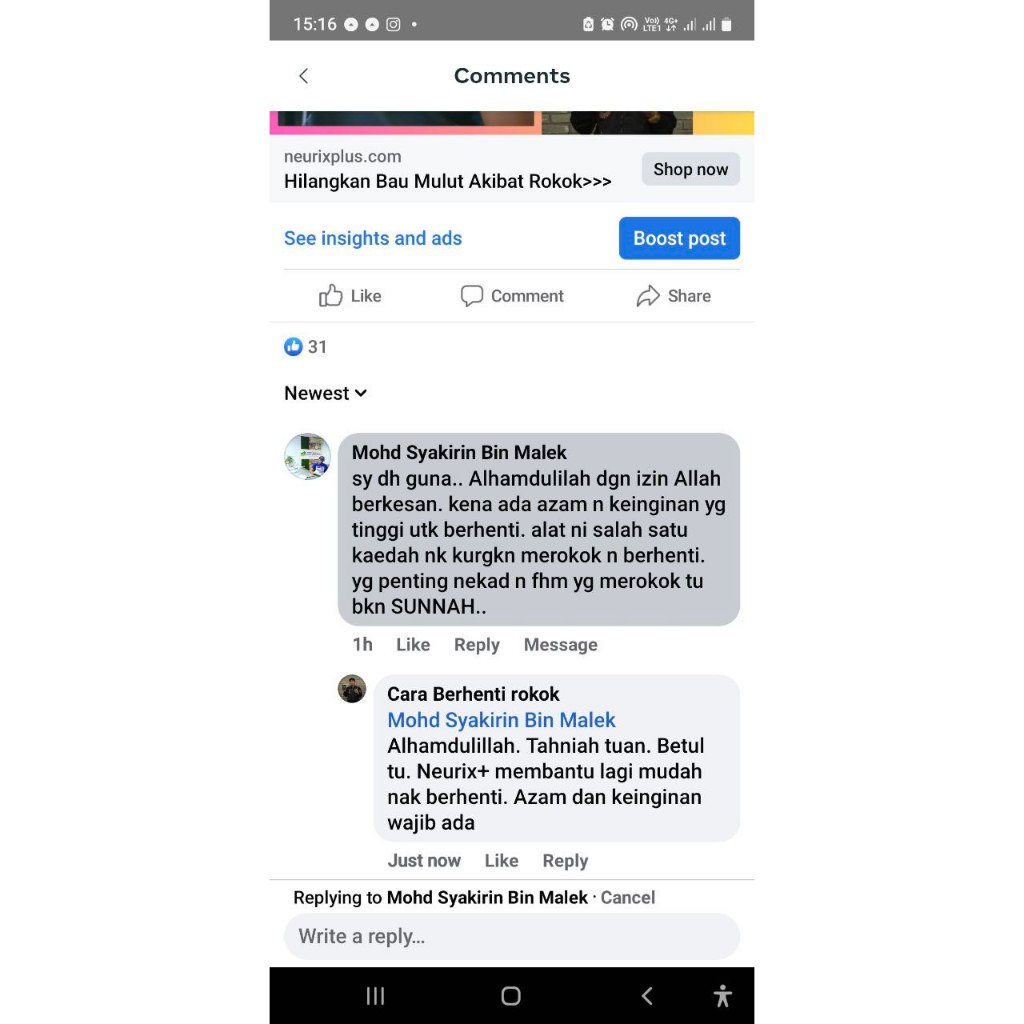Tap the accessibility figure icon
This screenshot has height=1024, width=1024.
tap(722, 996)
